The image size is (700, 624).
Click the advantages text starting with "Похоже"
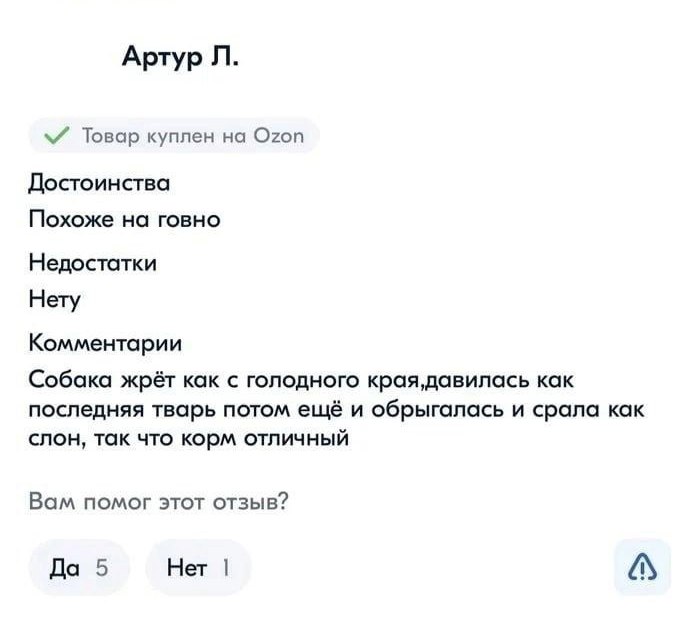point(123,217)
